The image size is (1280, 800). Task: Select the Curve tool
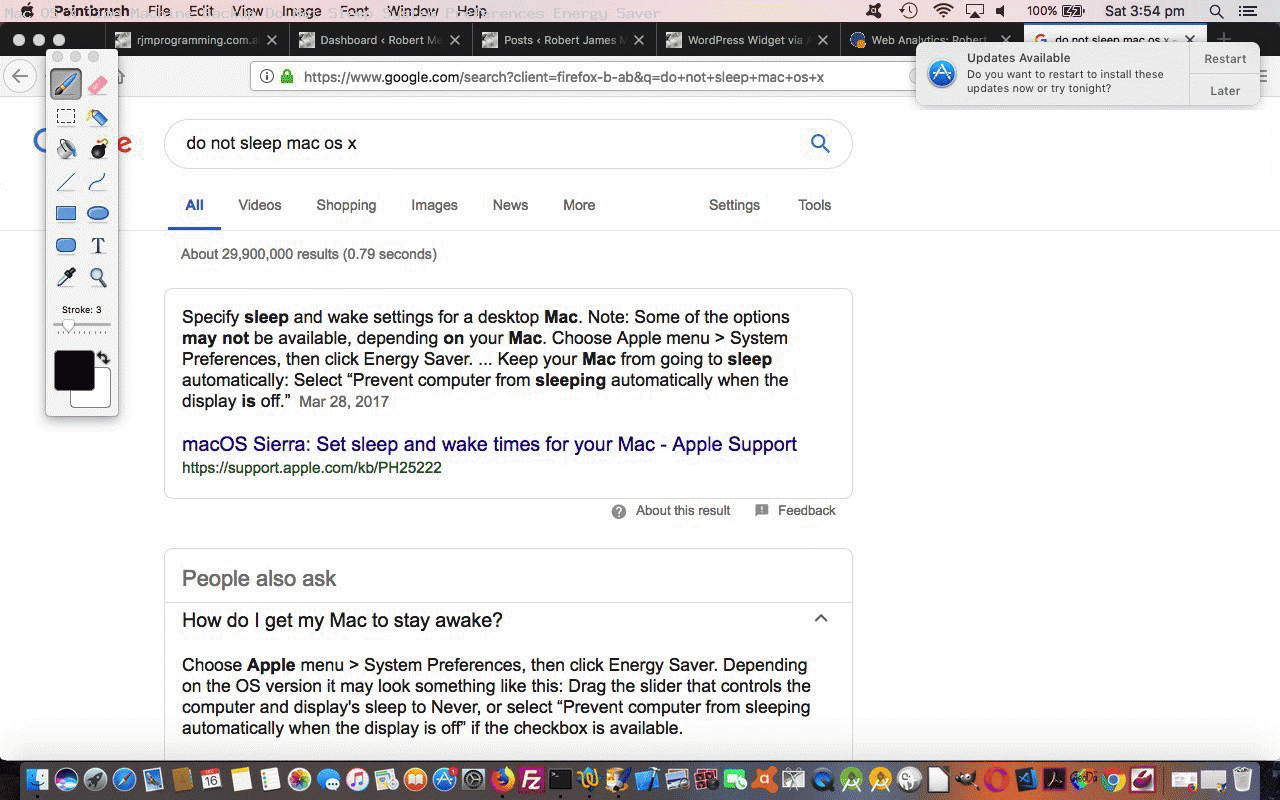click(x=98, y=182)
